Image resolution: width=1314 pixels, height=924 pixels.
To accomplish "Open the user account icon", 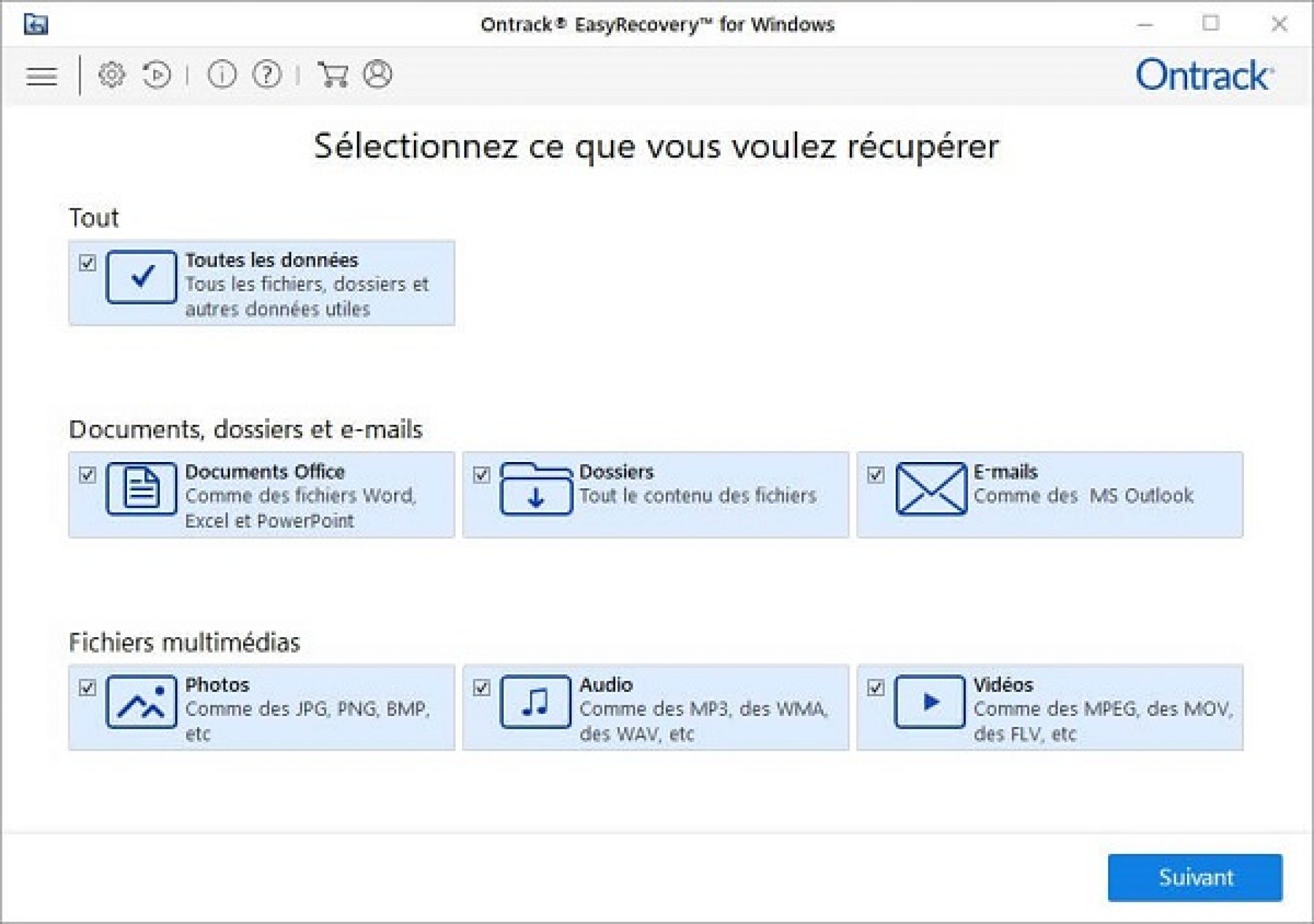I will pos(378,74).
